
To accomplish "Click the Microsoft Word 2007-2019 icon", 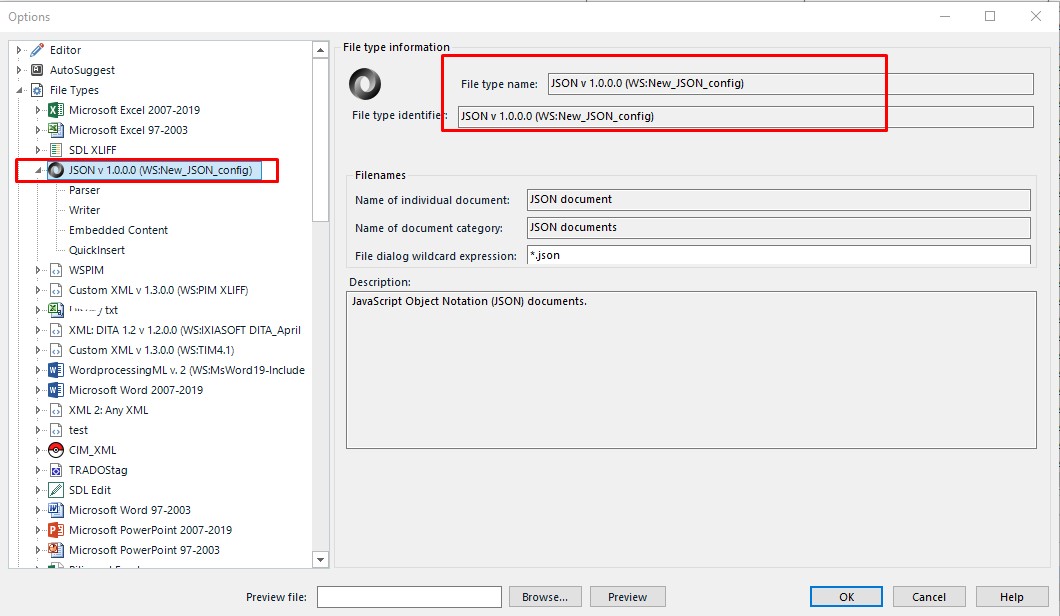I will (56, 390).
